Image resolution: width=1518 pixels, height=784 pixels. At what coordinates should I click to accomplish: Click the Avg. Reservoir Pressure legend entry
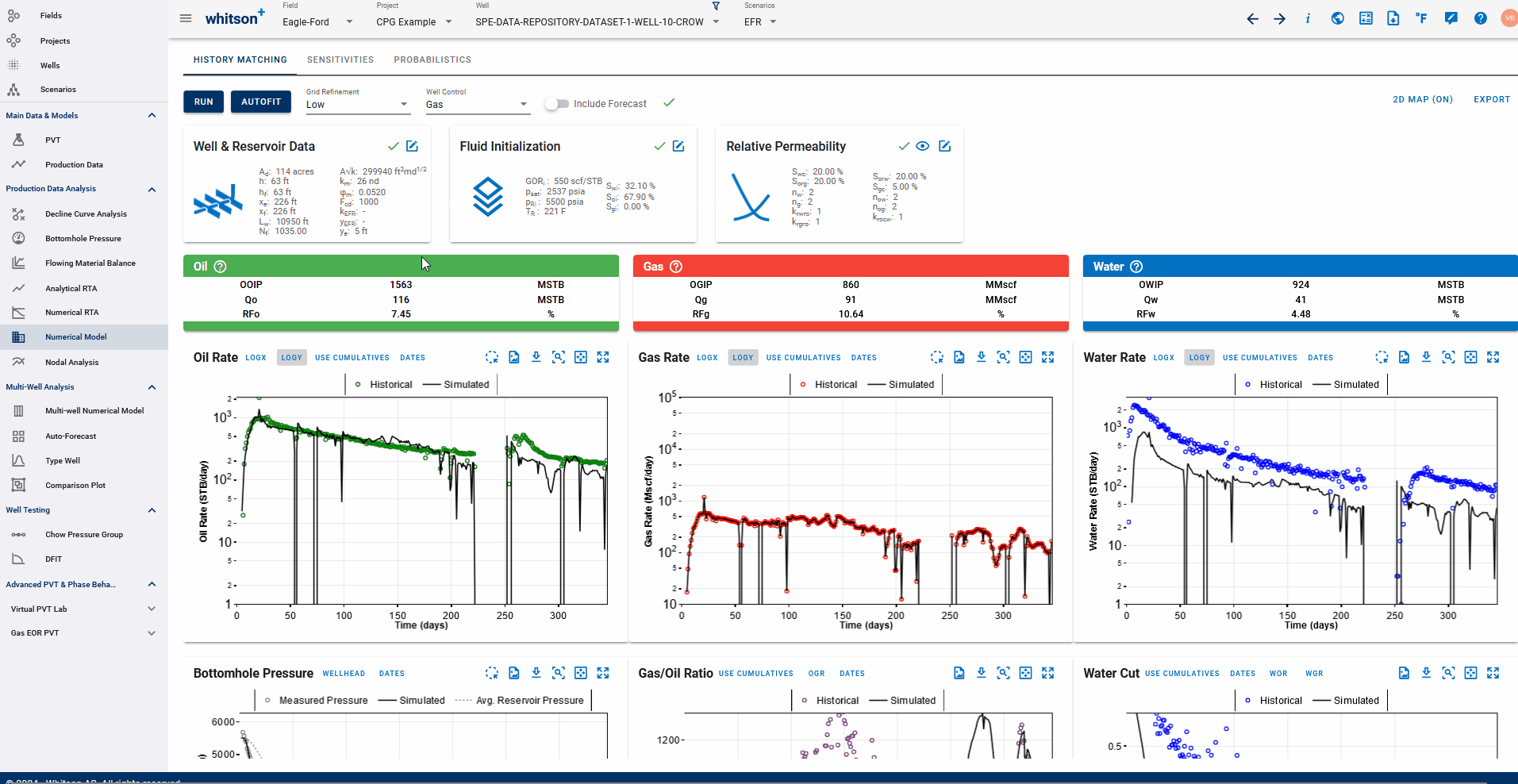click(519, 701)
